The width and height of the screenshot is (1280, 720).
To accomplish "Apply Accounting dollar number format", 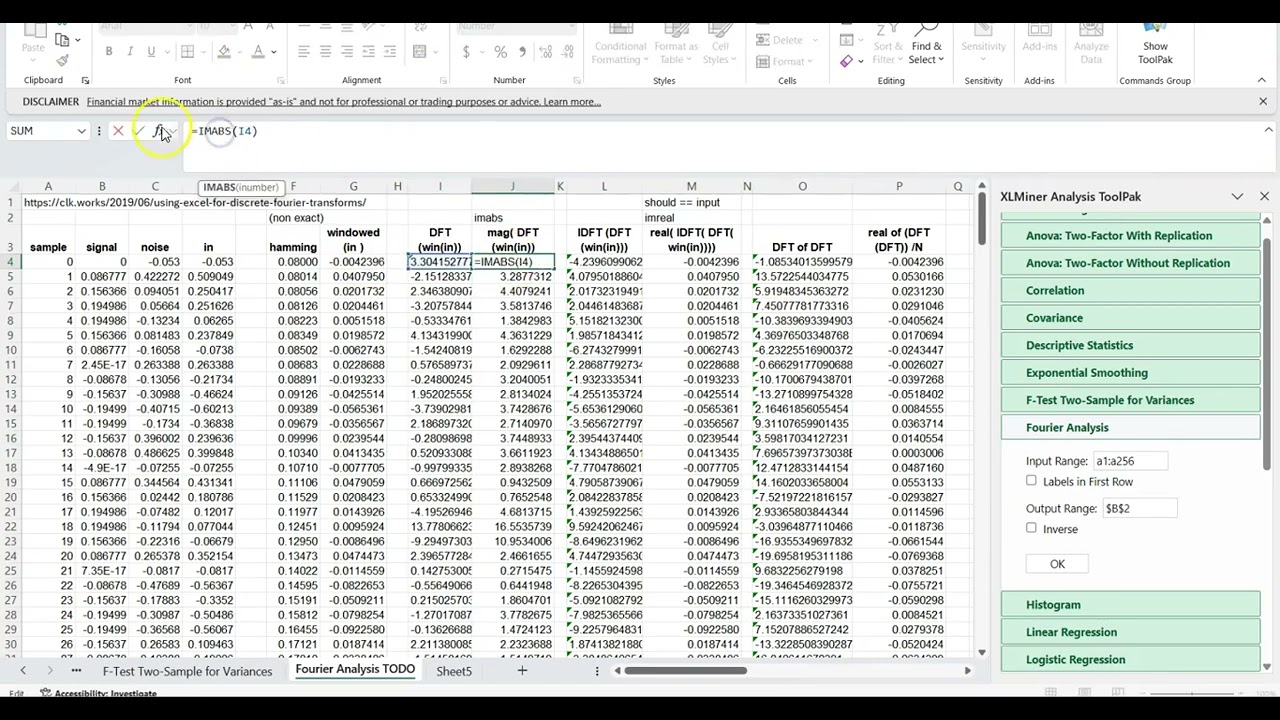I will (467, 52).
